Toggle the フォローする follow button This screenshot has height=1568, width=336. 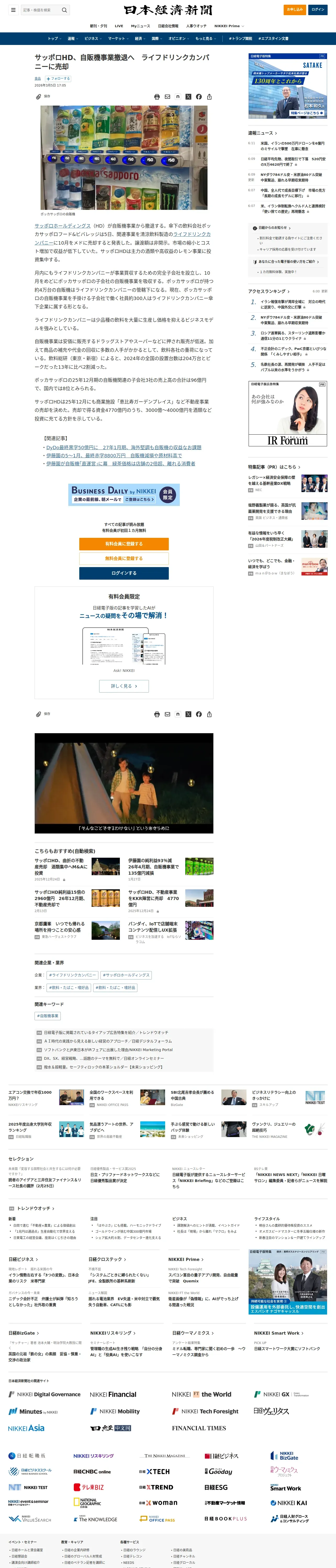point(58,78)
